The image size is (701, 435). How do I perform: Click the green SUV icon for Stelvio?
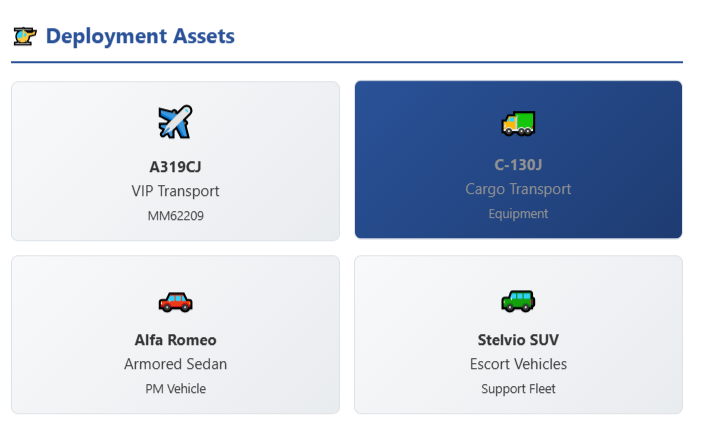tap(518, 301)
